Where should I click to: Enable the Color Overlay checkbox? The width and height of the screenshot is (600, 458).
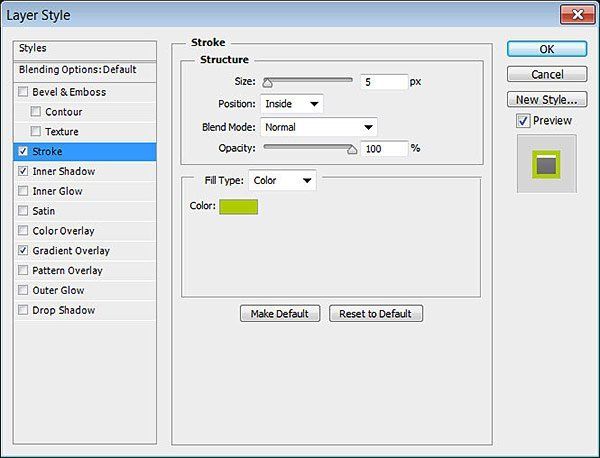[x=23, y=231]
